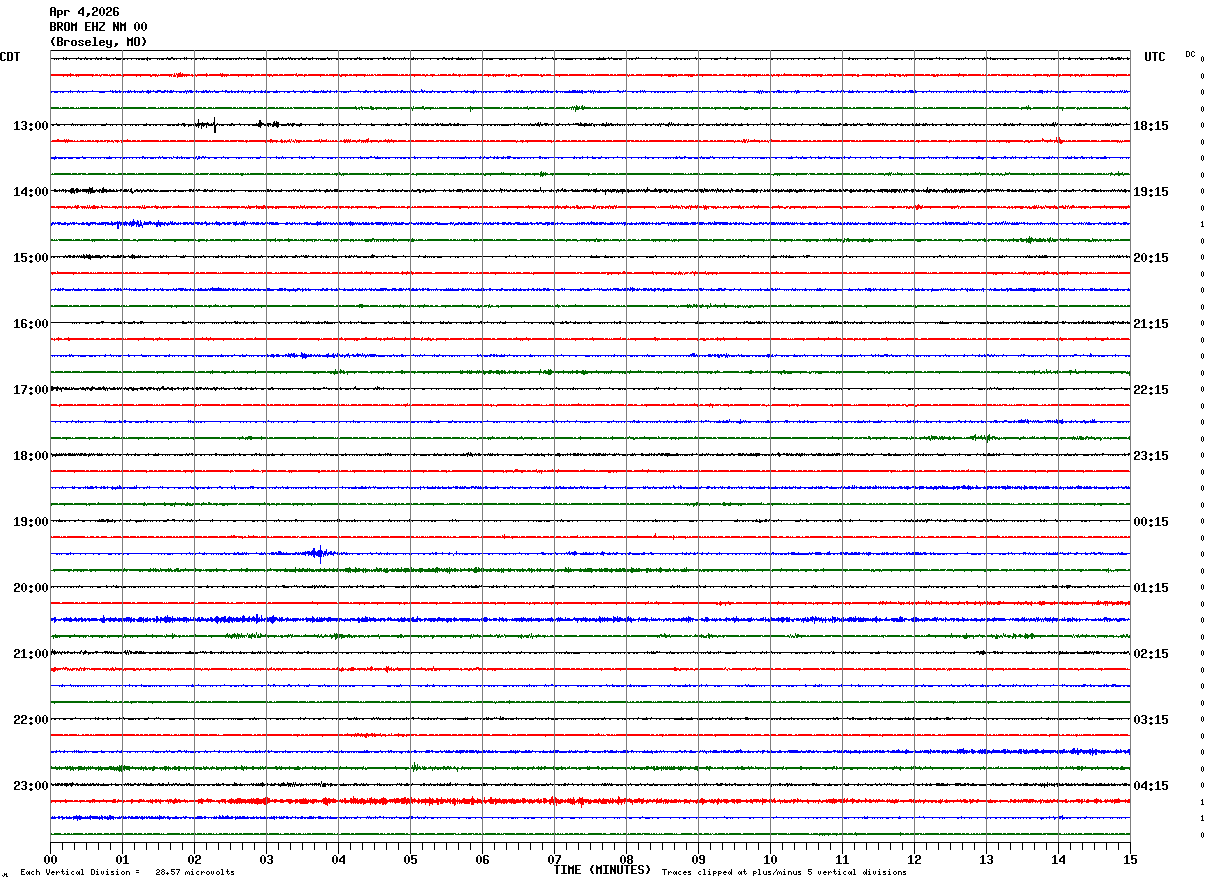Click the UTC timezone label
This screenshot has width=1210, height=886.
[1155, 57]
